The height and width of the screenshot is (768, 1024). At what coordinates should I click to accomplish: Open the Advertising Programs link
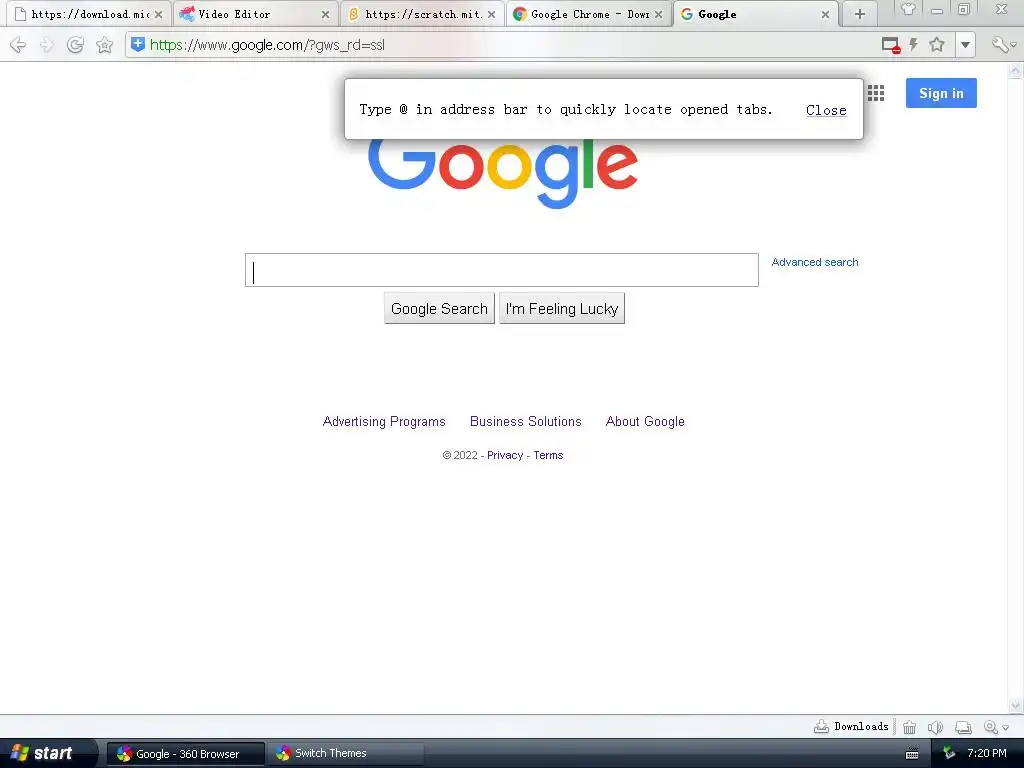[384, 421]
